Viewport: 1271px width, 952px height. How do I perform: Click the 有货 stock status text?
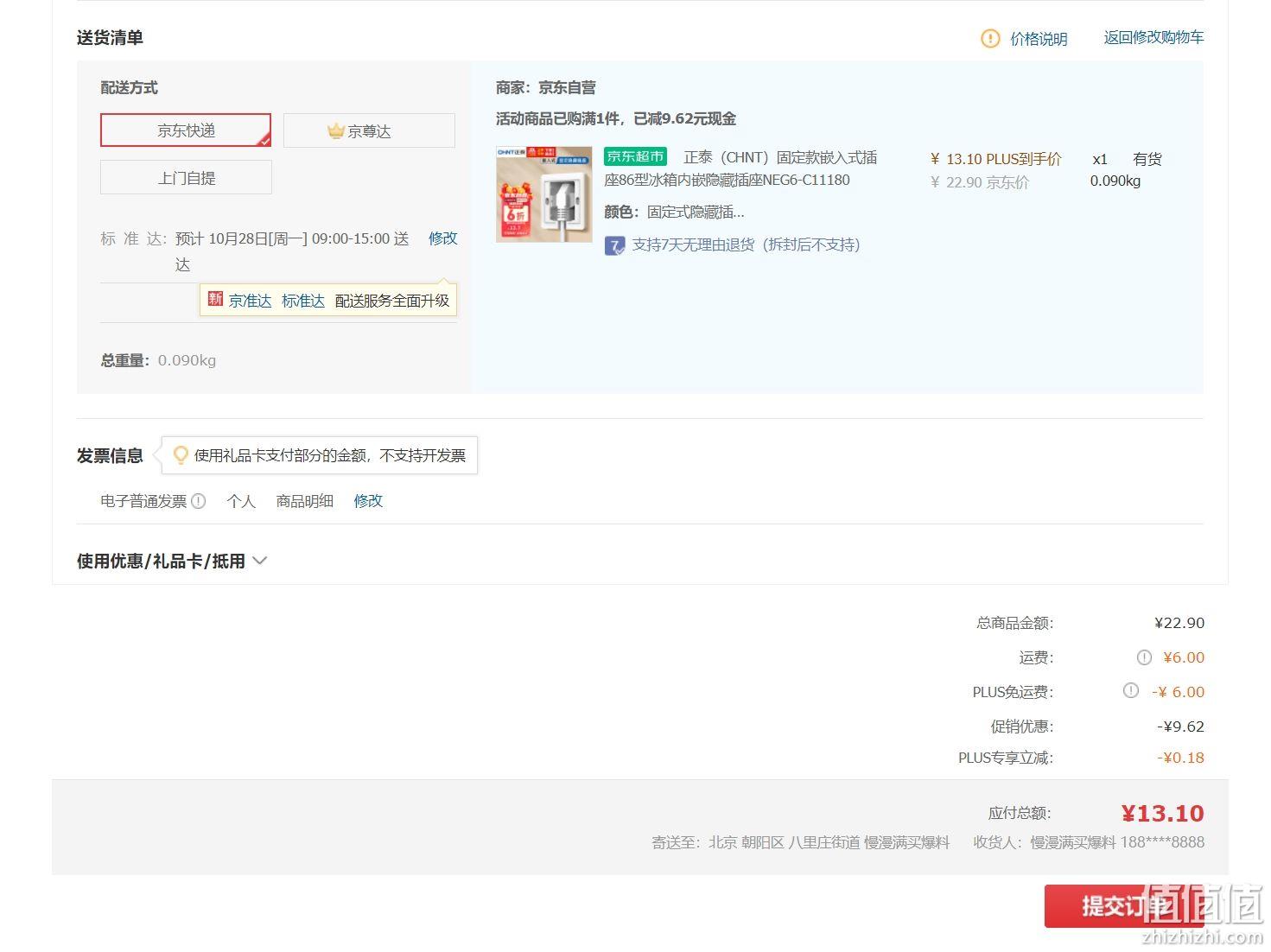tap(1147, 159)
